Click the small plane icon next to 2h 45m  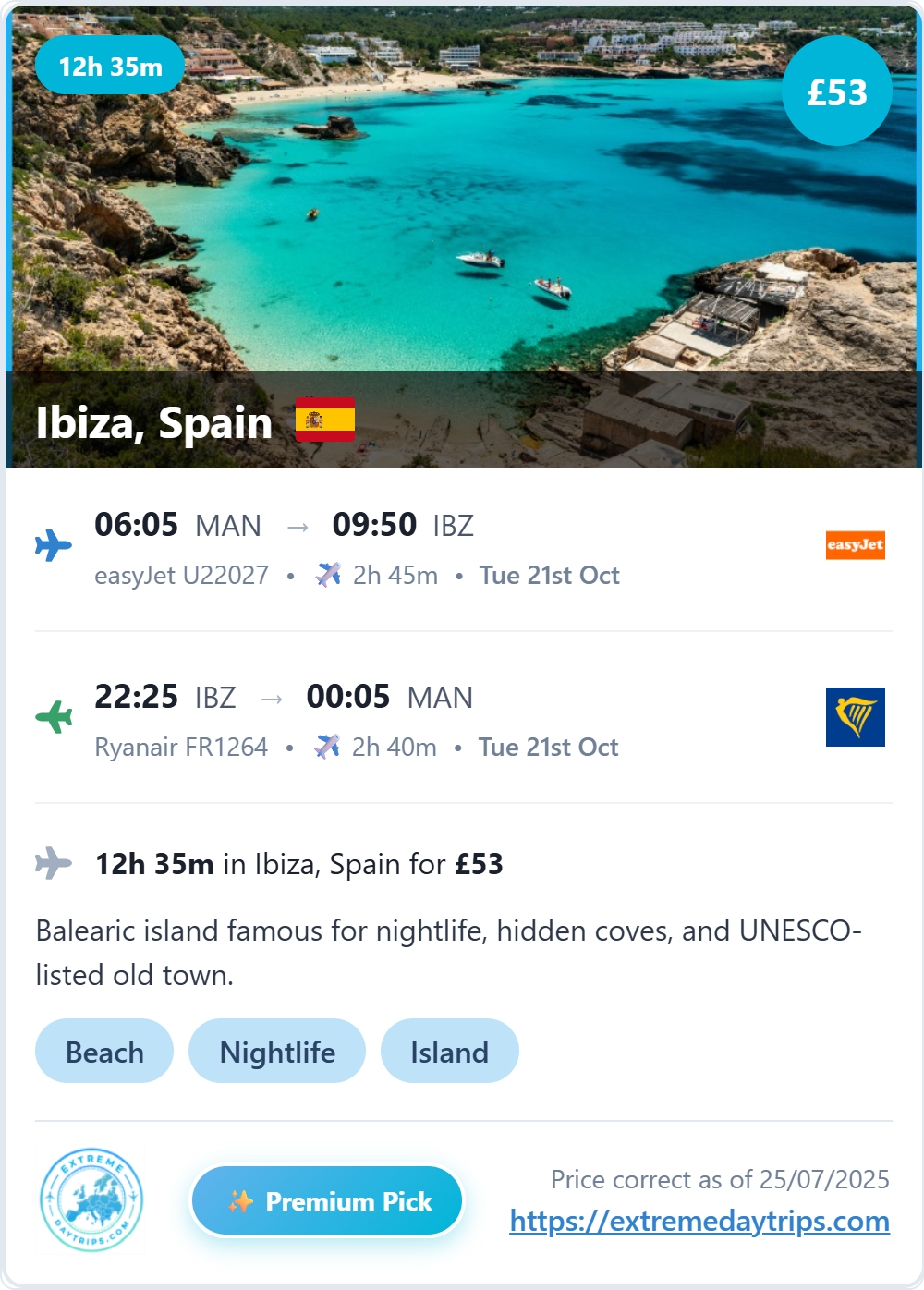pyautogui.click(x=328, y=575)
